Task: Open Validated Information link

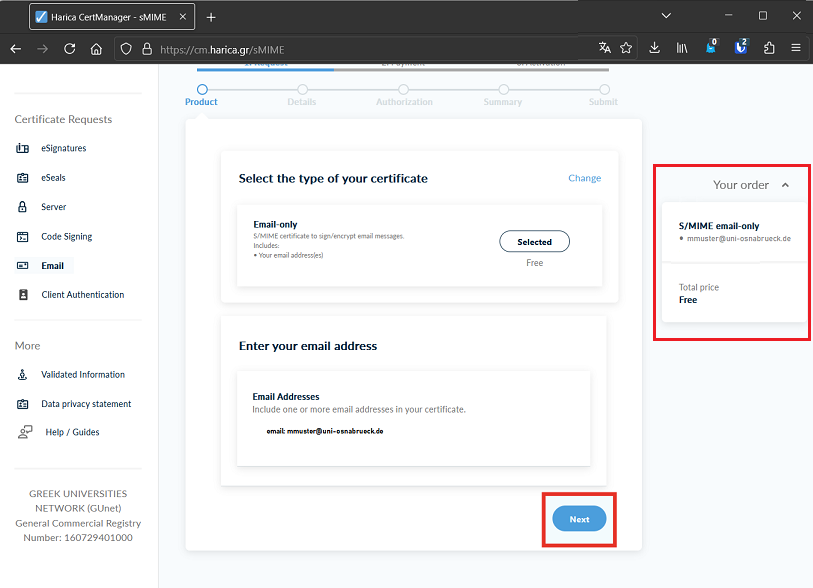Action: 83,374
